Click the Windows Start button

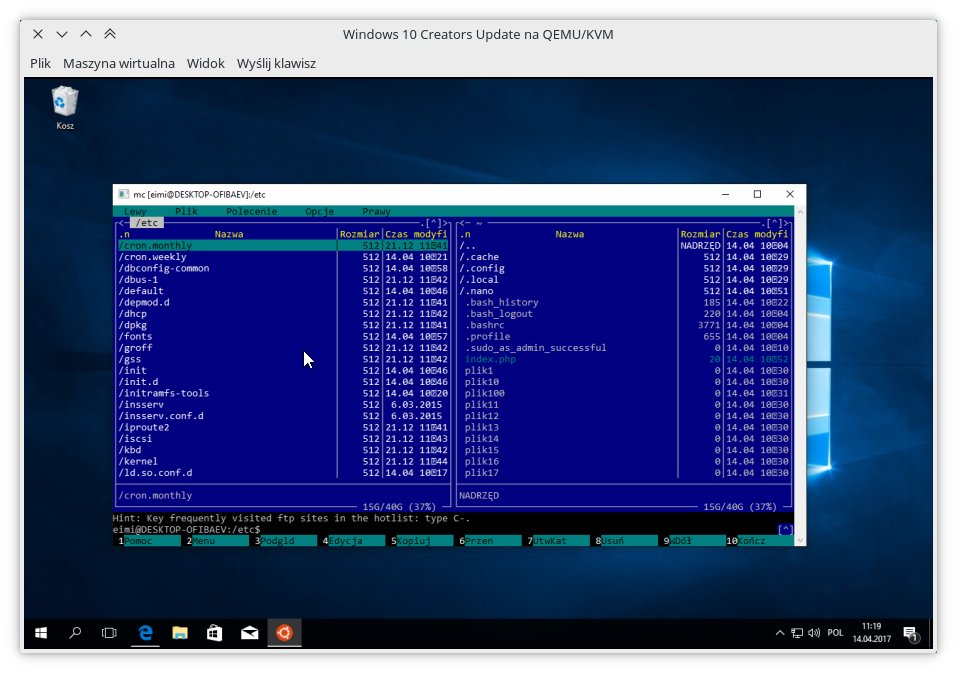pos(40,632)
